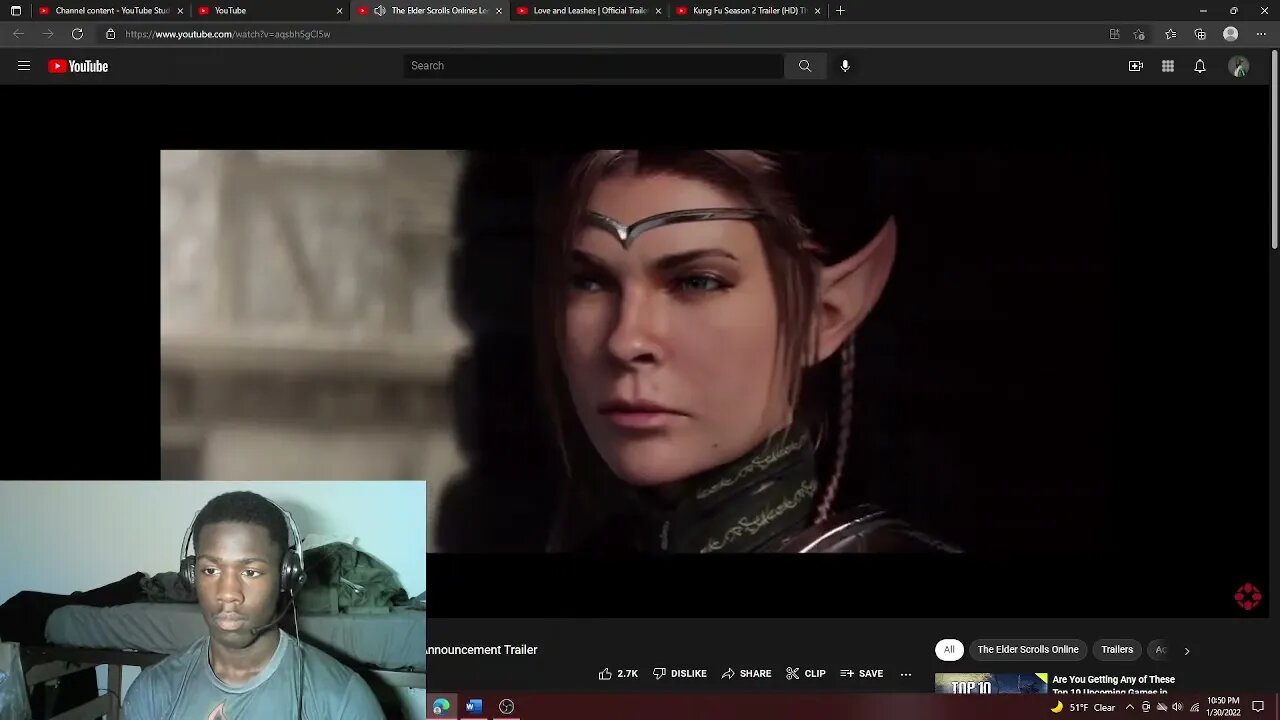Select the All filter chip
Image resolution: width=1280 pixels, height=720 pixels.
coord(949,650)
